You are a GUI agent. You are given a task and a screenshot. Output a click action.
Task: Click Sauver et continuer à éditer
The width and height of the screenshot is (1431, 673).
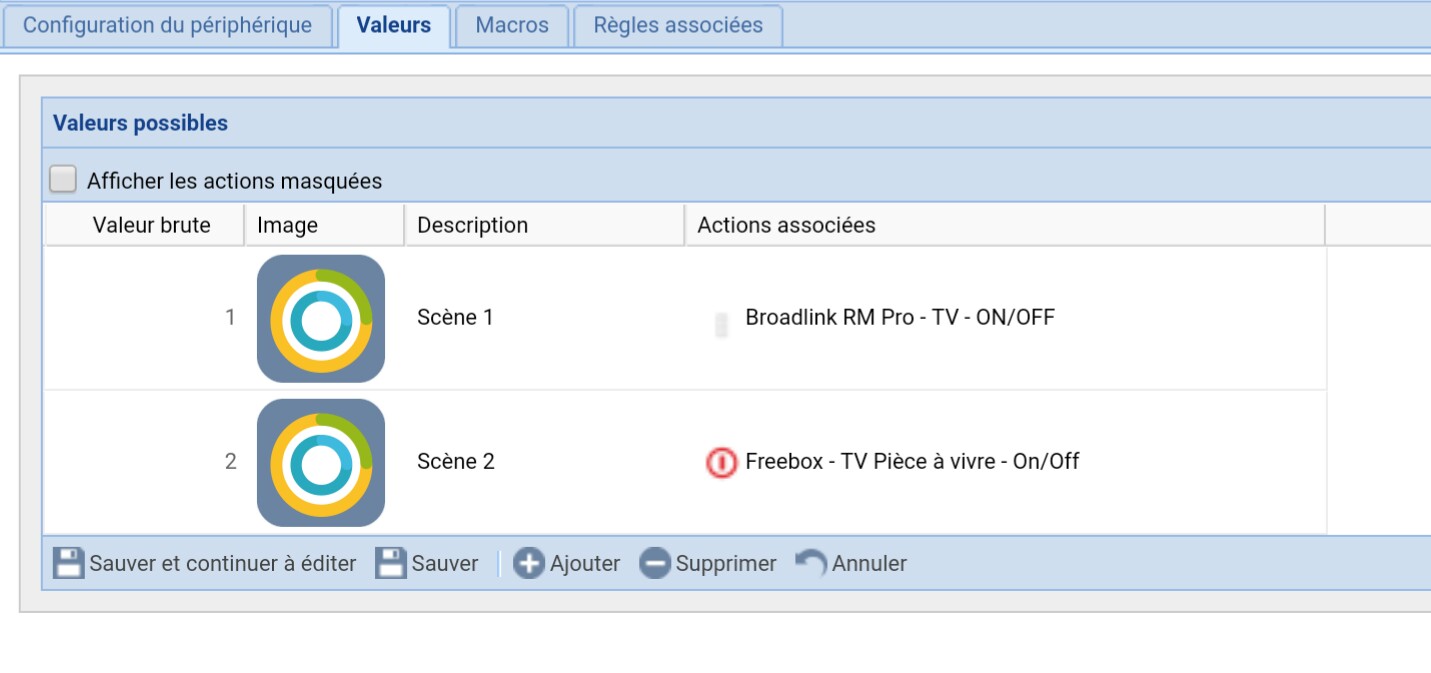[x=223, y=563]
